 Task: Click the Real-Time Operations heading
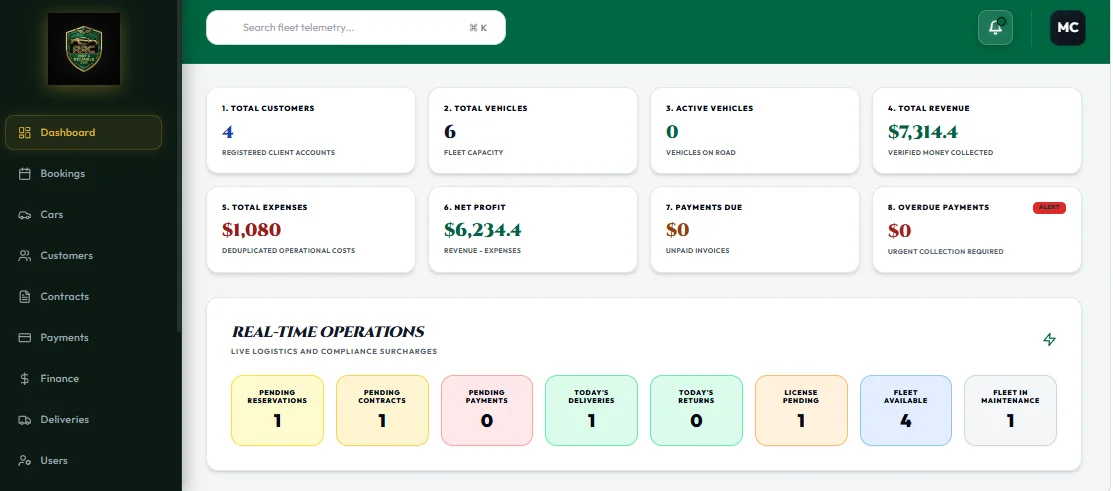coord(328,331)
